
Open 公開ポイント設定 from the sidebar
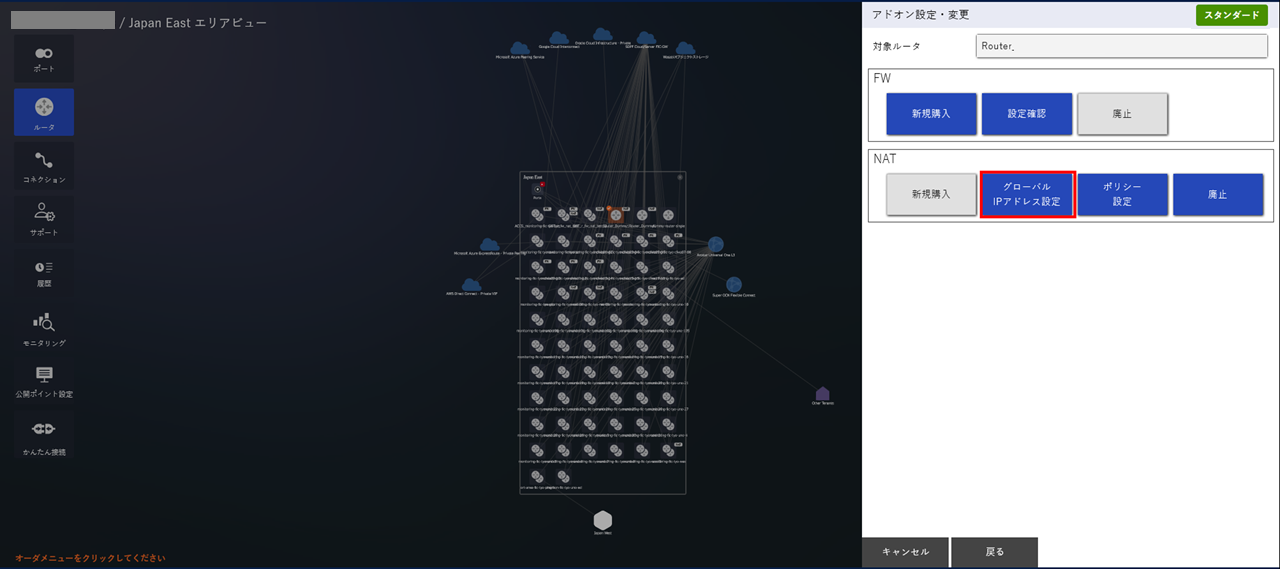pos(44,380)
